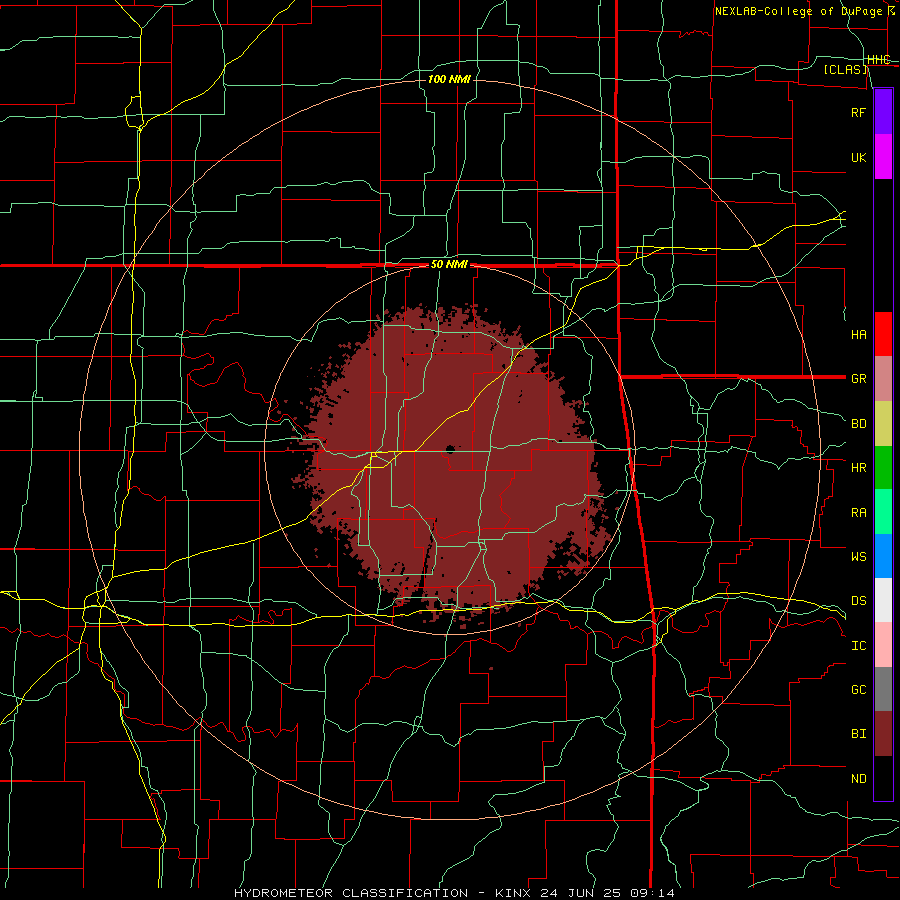Click the WS legend label
The image size is (900, 900).
click(858, 556)
